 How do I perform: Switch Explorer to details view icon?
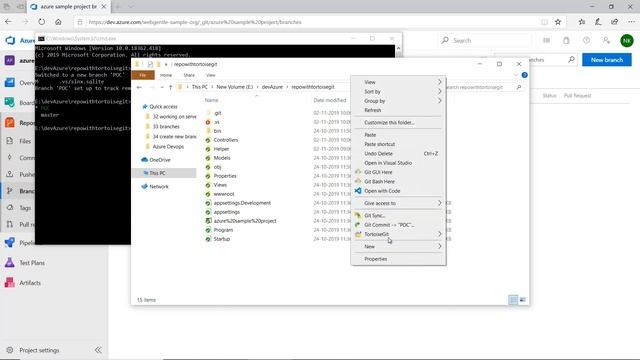click(x=513, y=300)
